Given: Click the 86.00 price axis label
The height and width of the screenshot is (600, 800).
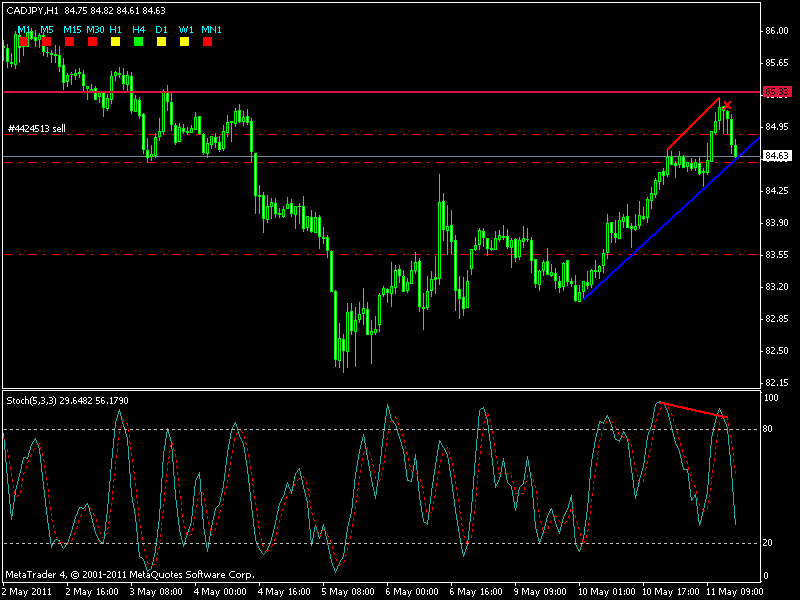Looking at the screenshot, I should [777, 31].
